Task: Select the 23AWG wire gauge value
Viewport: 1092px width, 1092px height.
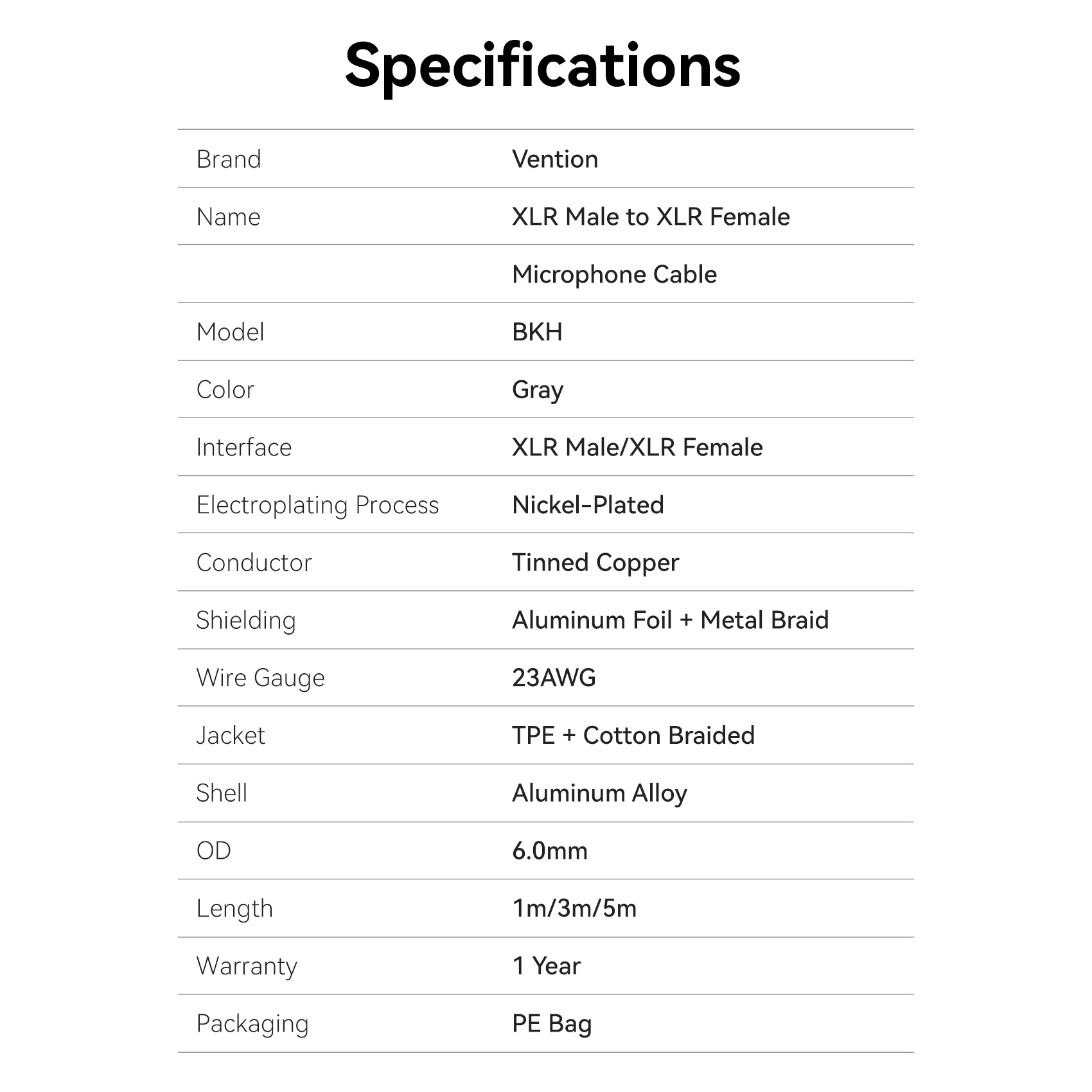Action: coord(554,678)
